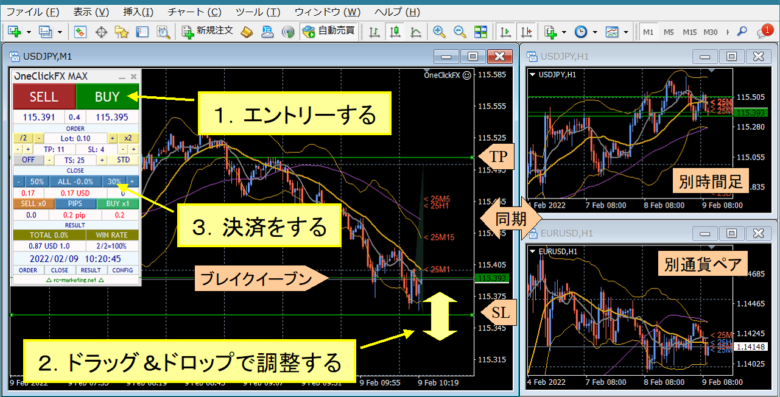
Task: Tile windows with the grid icon
Action: [x=481, y=32]
